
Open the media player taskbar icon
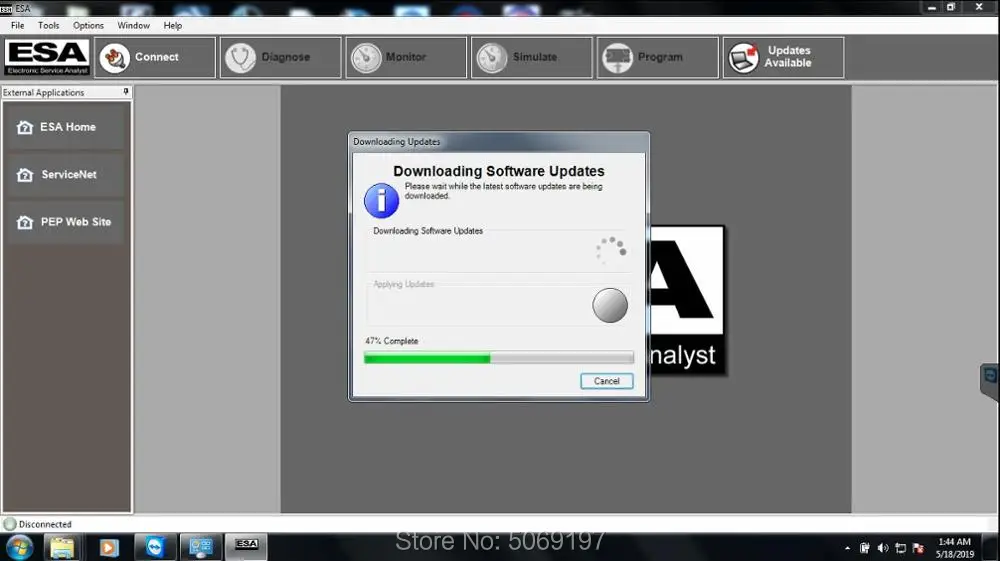pos(108,548)
